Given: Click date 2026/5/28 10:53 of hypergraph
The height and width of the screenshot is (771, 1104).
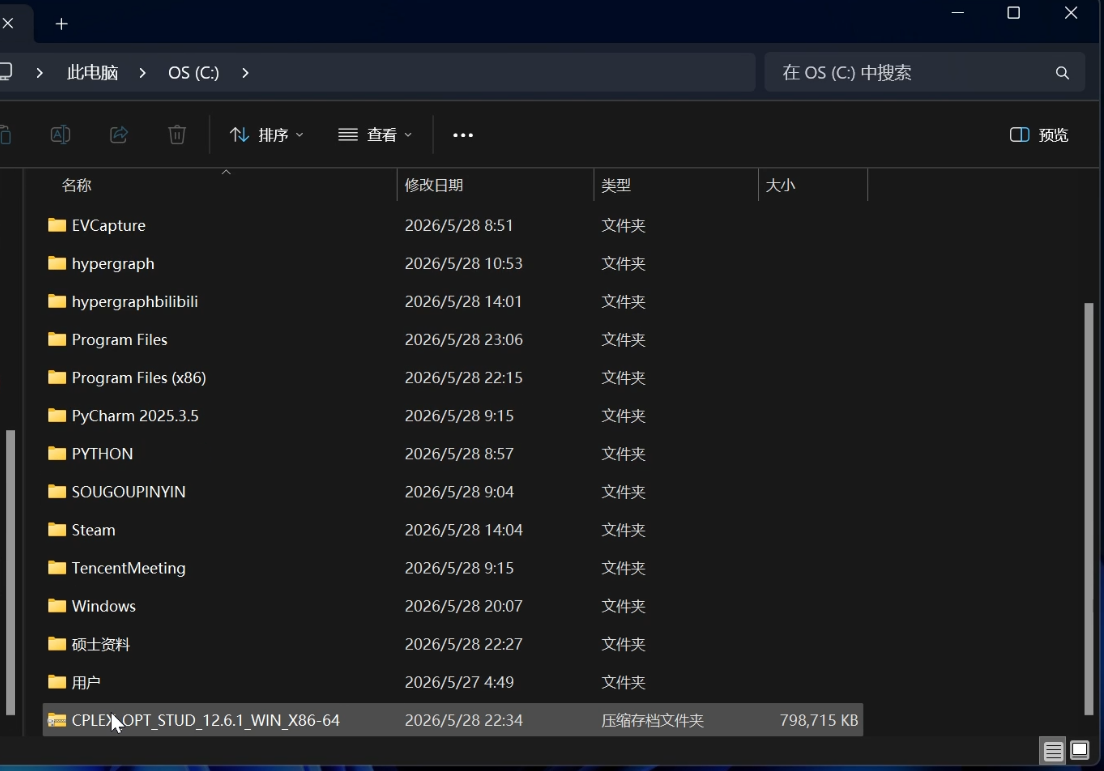Looking at the screenshot, I should pos(463,263).
